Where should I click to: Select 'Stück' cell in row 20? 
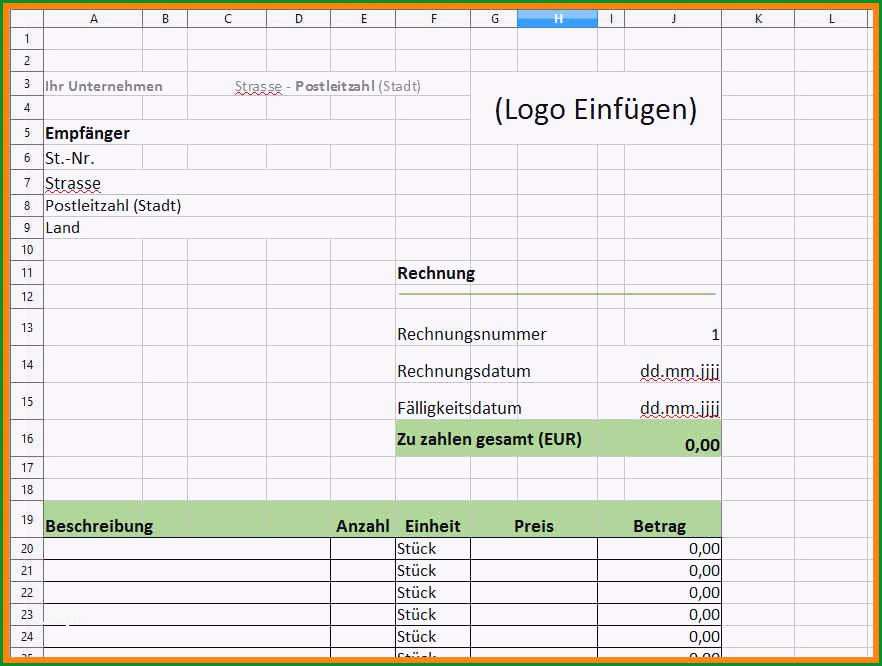click(433, 548)
